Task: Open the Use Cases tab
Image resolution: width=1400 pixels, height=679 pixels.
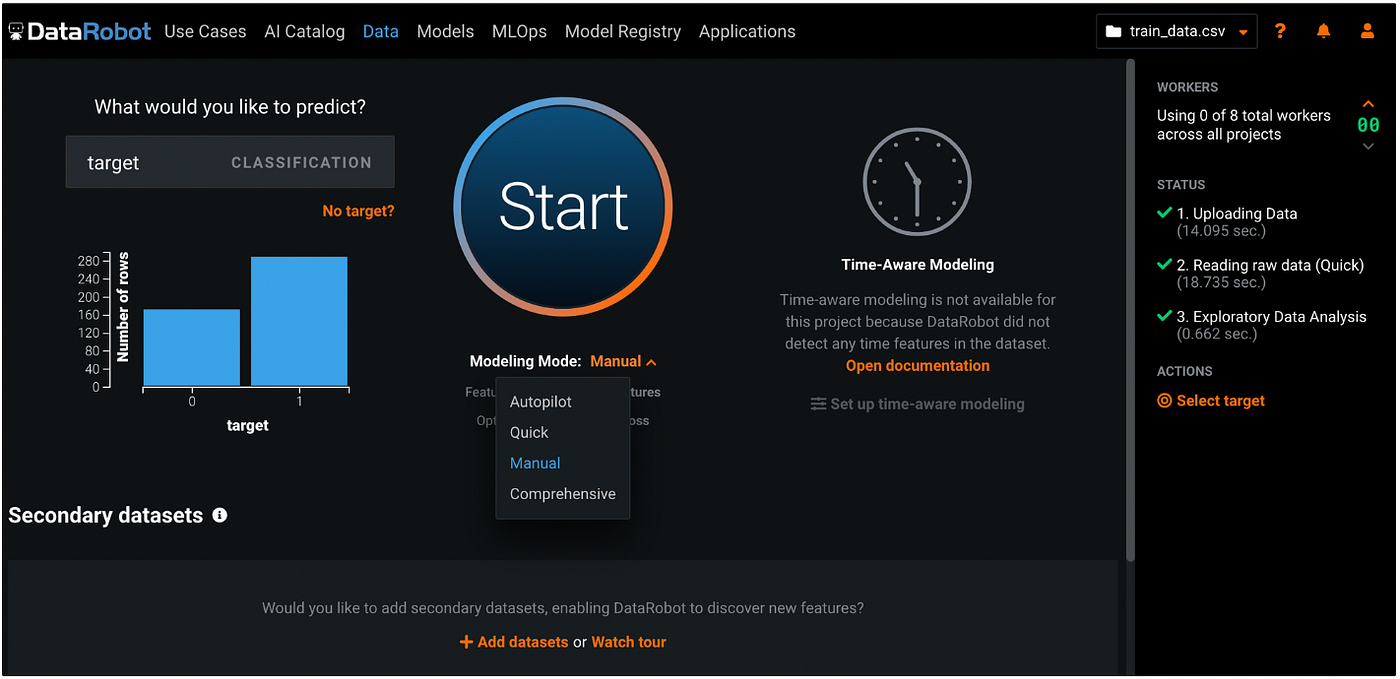Action: click(205, 31)
